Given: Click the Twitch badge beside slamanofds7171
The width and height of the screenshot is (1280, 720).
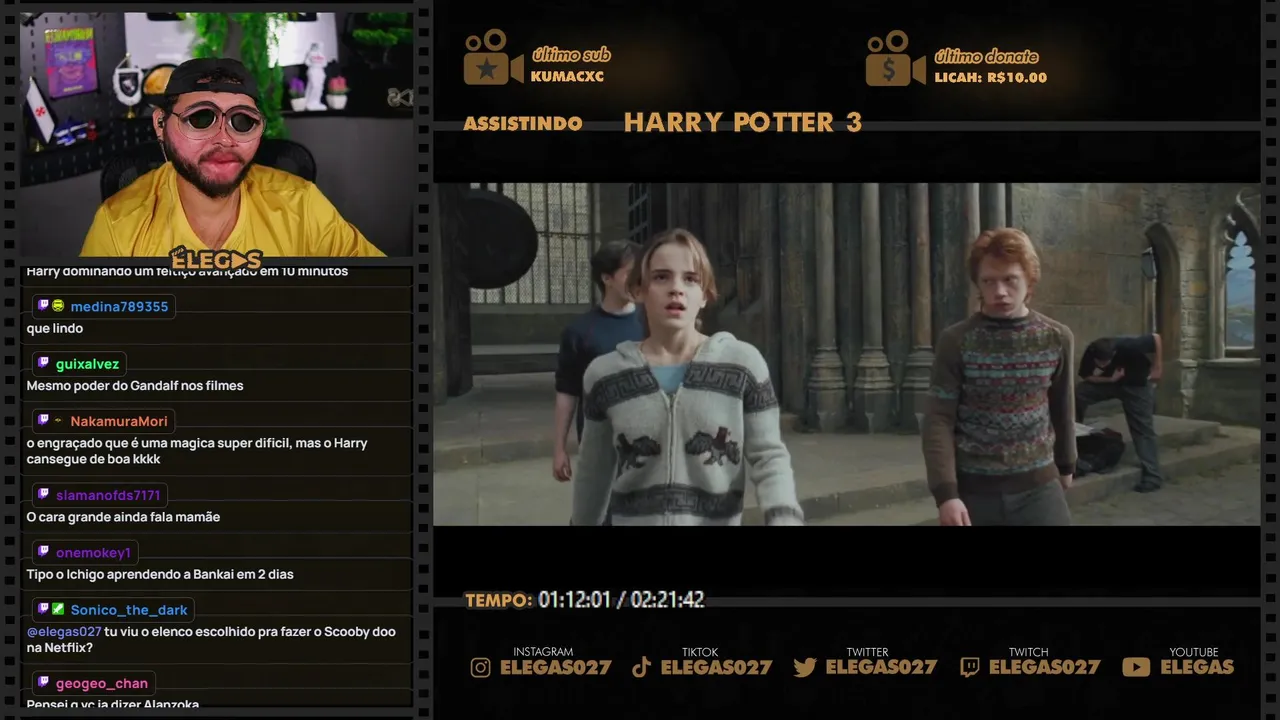Looking at the screenshot, I should pyautogui.click(x=43, y=495).
